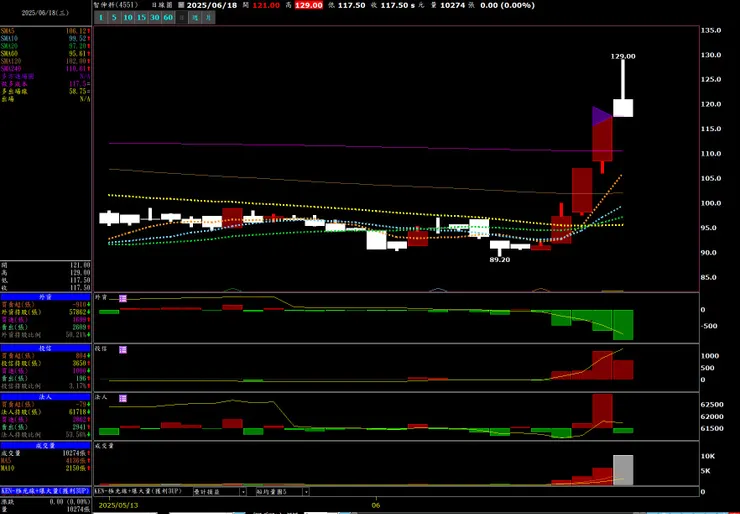Open the 累計損益 dropdown
This screenshot has height=514, width=740.
pyautogui.click(x=220, y=491)
